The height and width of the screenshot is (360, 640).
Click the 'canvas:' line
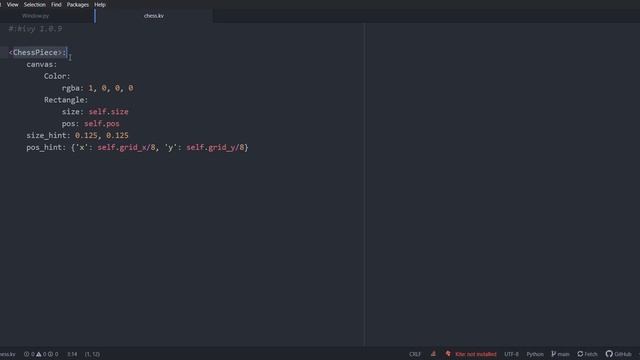coord(42,64)
